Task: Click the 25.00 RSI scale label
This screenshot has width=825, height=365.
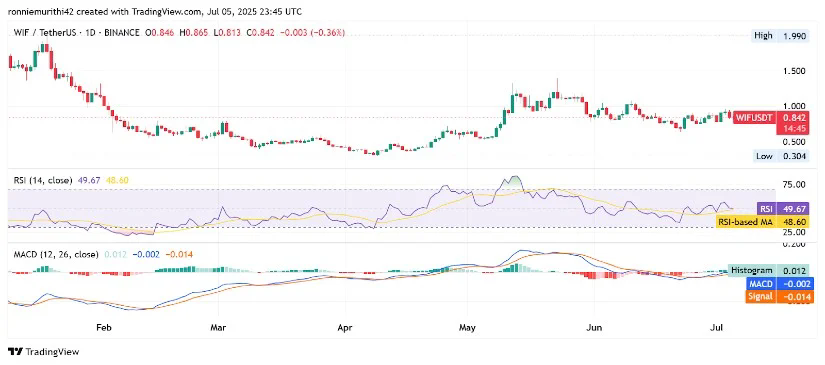Action: pyautogui.click(x=793, y=232)
